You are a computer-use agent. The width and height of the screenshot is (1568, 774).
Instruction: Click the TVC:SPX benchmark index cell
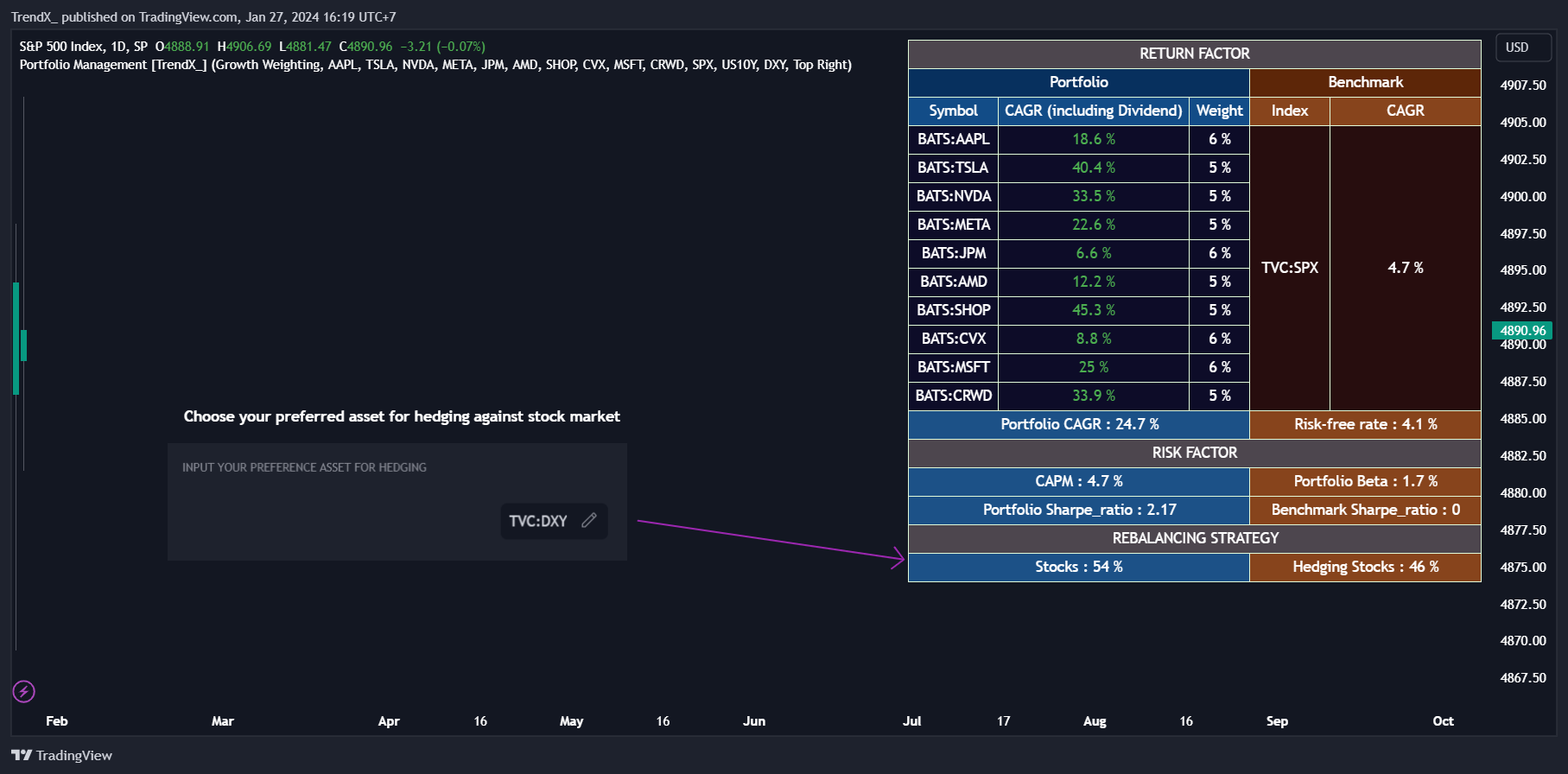pyautogui.click(x=1290, y=268)
